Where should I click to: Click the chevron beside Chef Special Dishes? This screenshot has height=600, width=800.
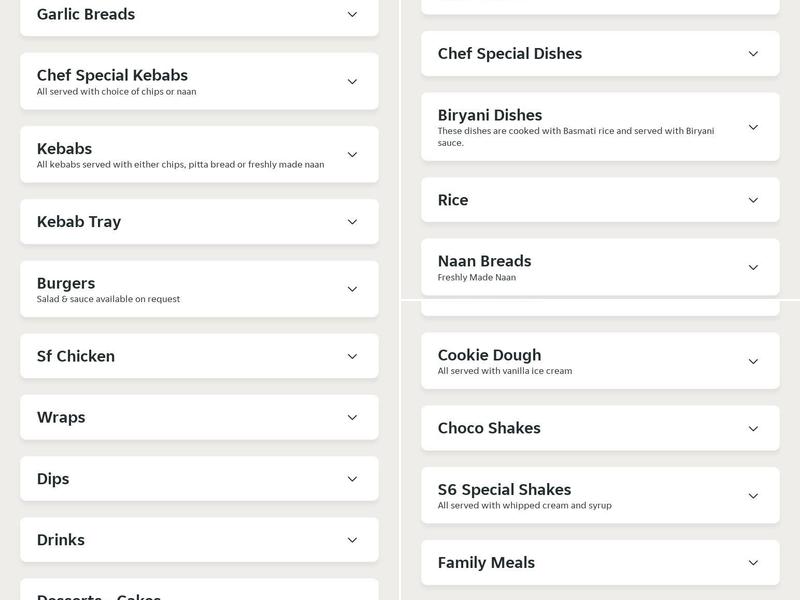(x=752, y=54)
